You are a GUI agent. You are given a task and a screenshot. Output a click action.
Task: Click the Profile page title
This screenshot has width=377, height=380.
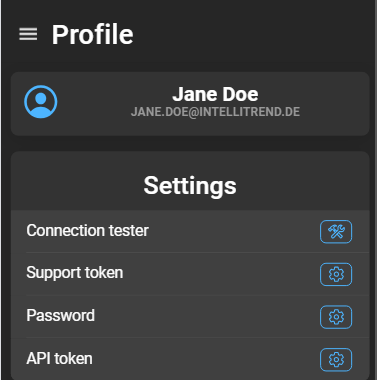click(92, 34)
